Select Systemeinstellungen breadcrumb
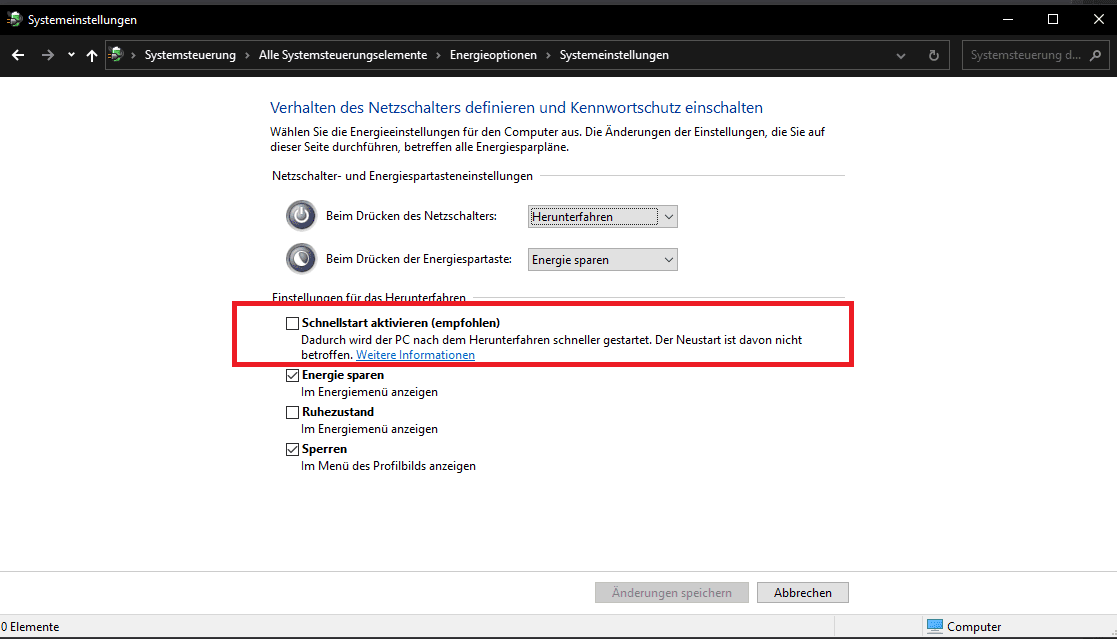 click(614, 55)
